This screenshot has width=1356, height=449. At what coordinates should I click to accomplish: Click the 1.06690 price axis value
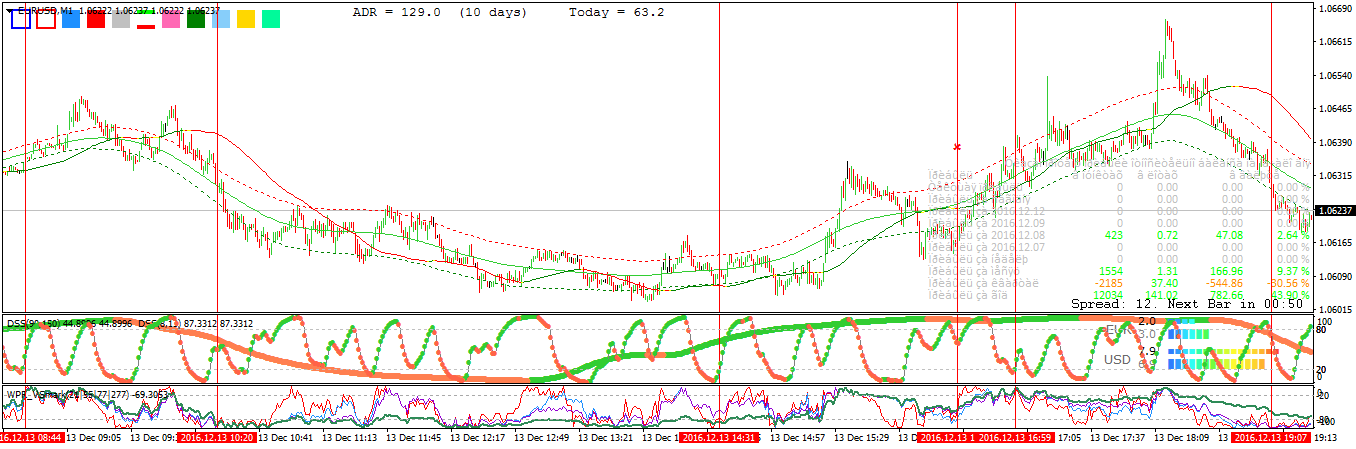pos(1337,8)
